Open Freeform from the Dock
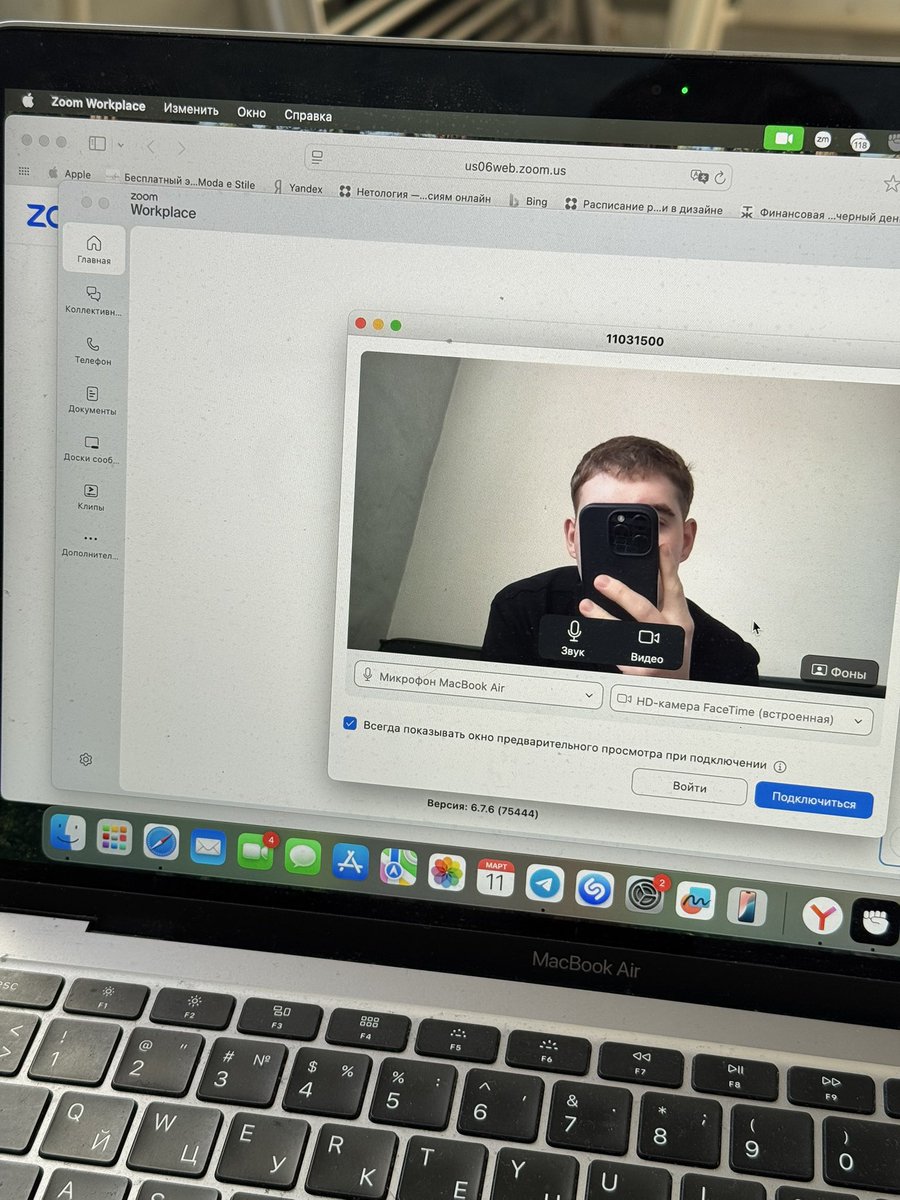The height and width of the screenshot is (1200, 900). (x=696, y=900)
